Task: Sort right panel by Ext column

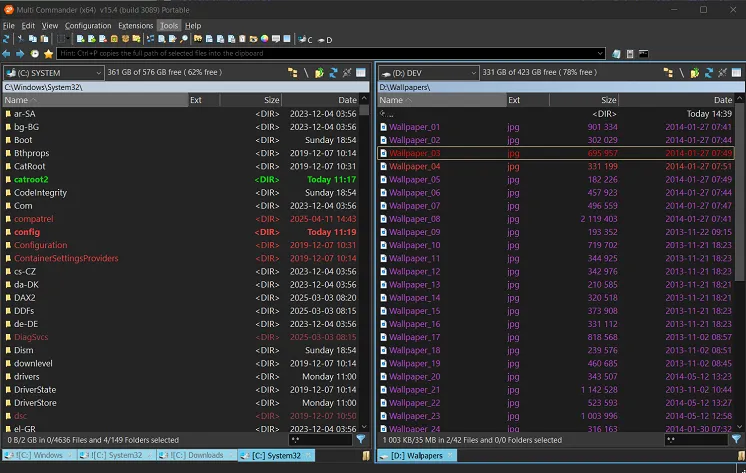Action: (528, 100)
